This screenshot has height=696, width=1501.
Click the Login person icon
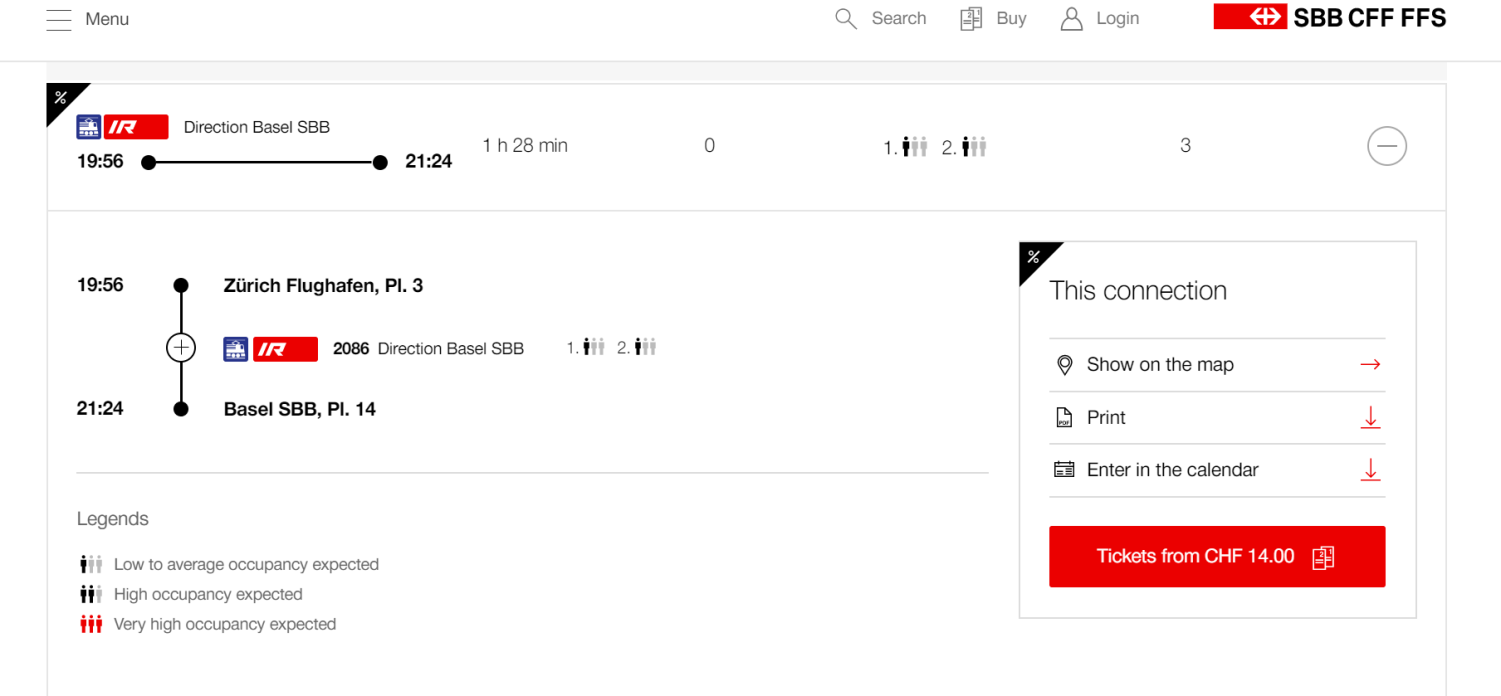[1071, 19]
